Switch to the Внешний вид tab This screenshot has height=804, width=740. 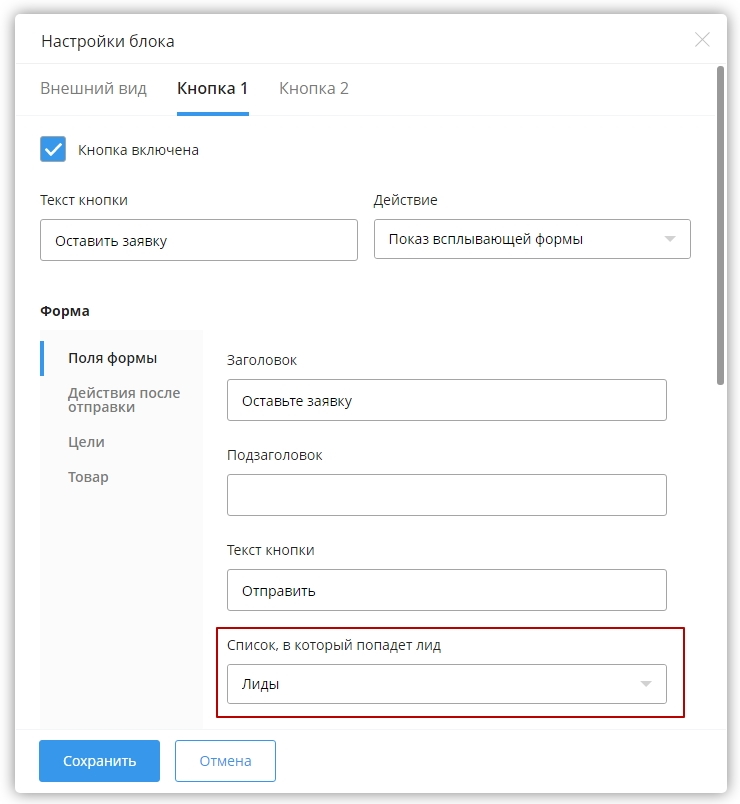(93, 88)
